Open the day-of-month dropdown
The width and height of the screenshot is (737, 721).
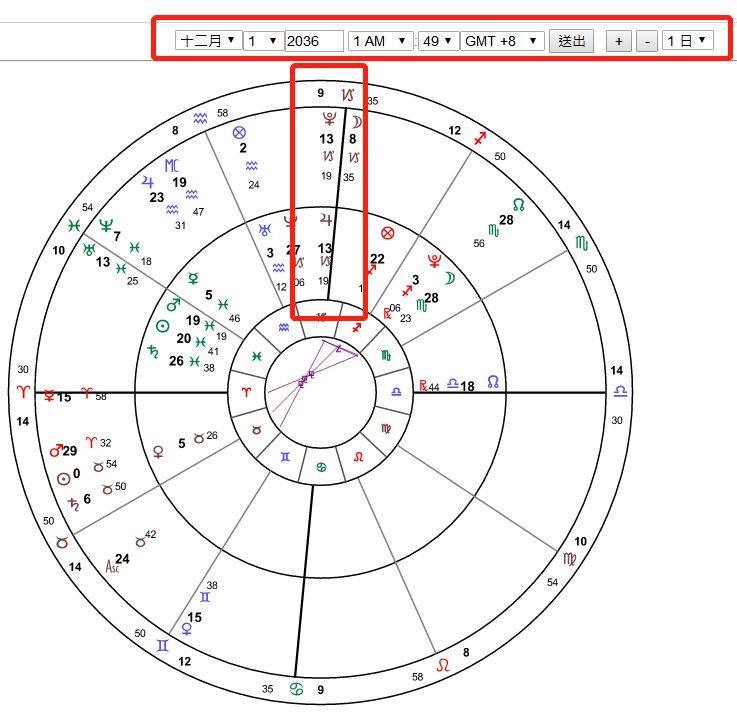coord(263,41)
